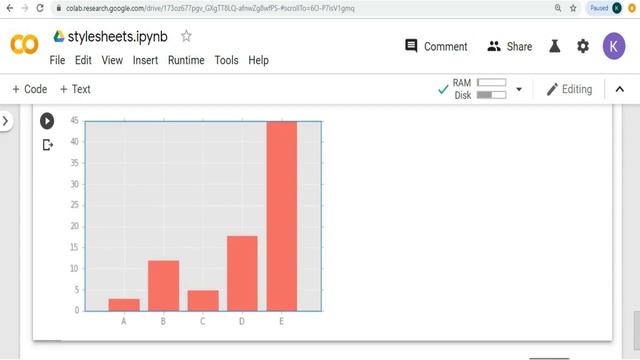640x360 pixels.
Task: Add a new Code cell
Action: [29, 89]
